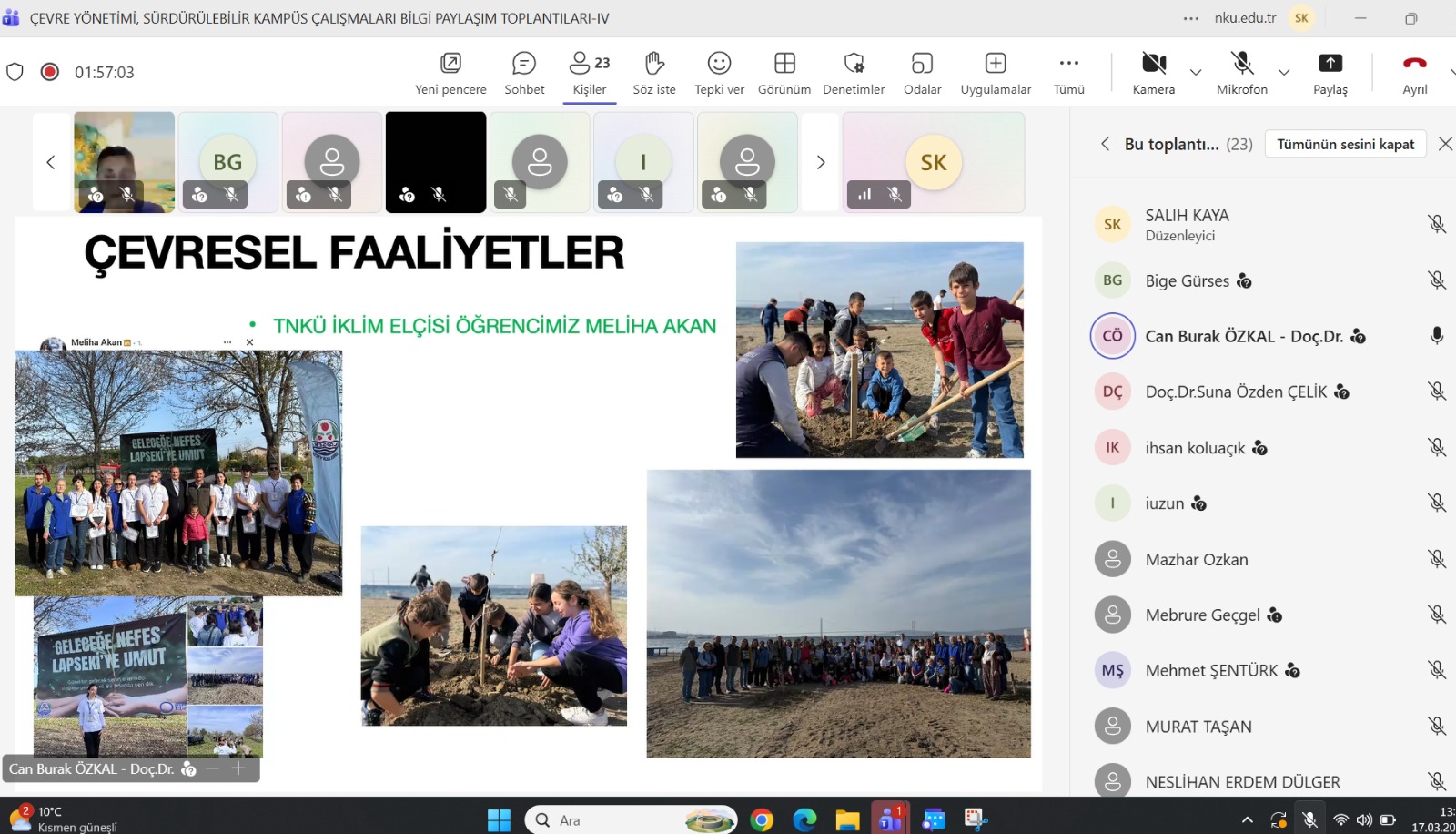Open the Tümü more options menu

(x=1068, y=73)
